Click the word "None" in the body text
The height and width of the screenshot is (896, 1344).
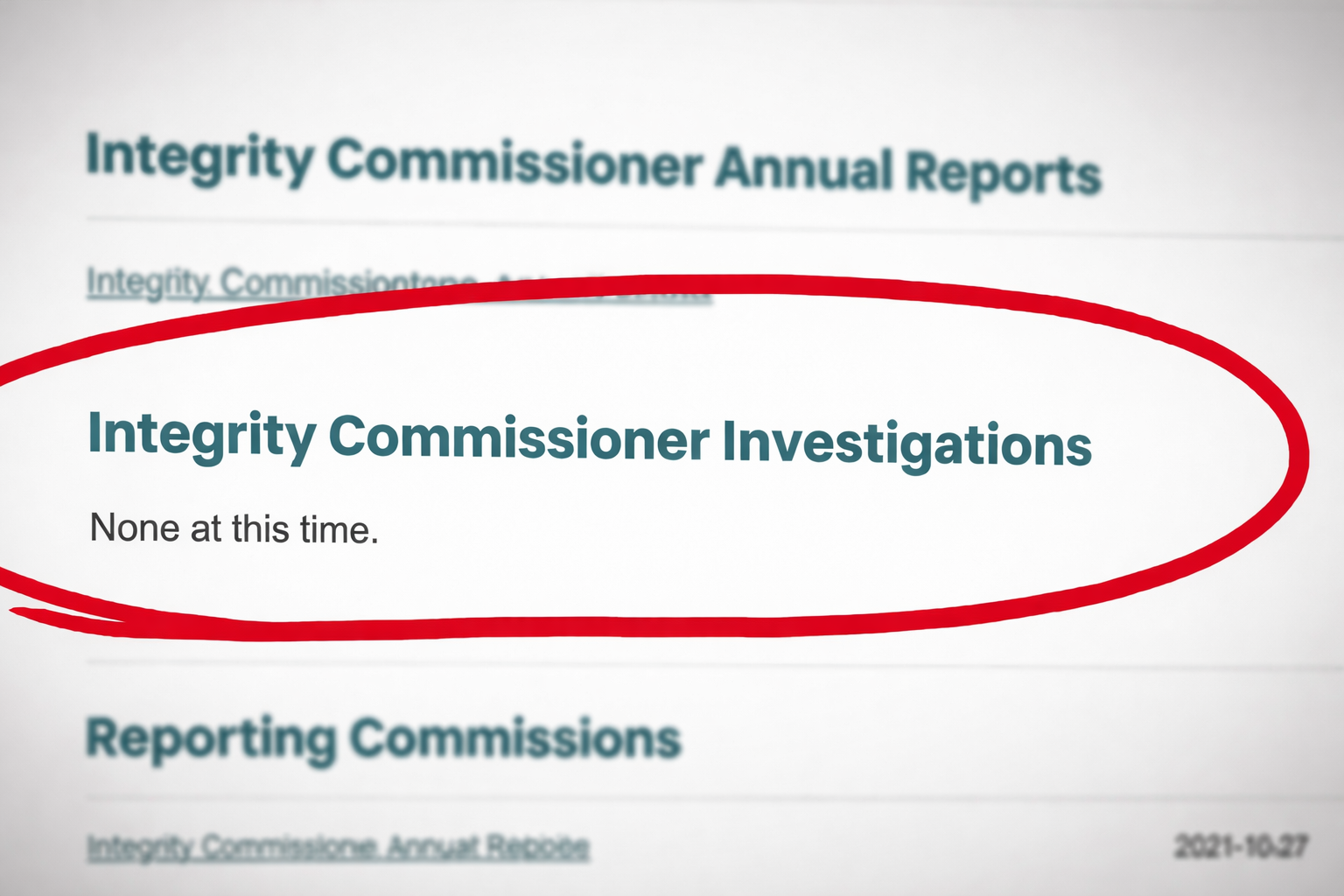(135, 528)
